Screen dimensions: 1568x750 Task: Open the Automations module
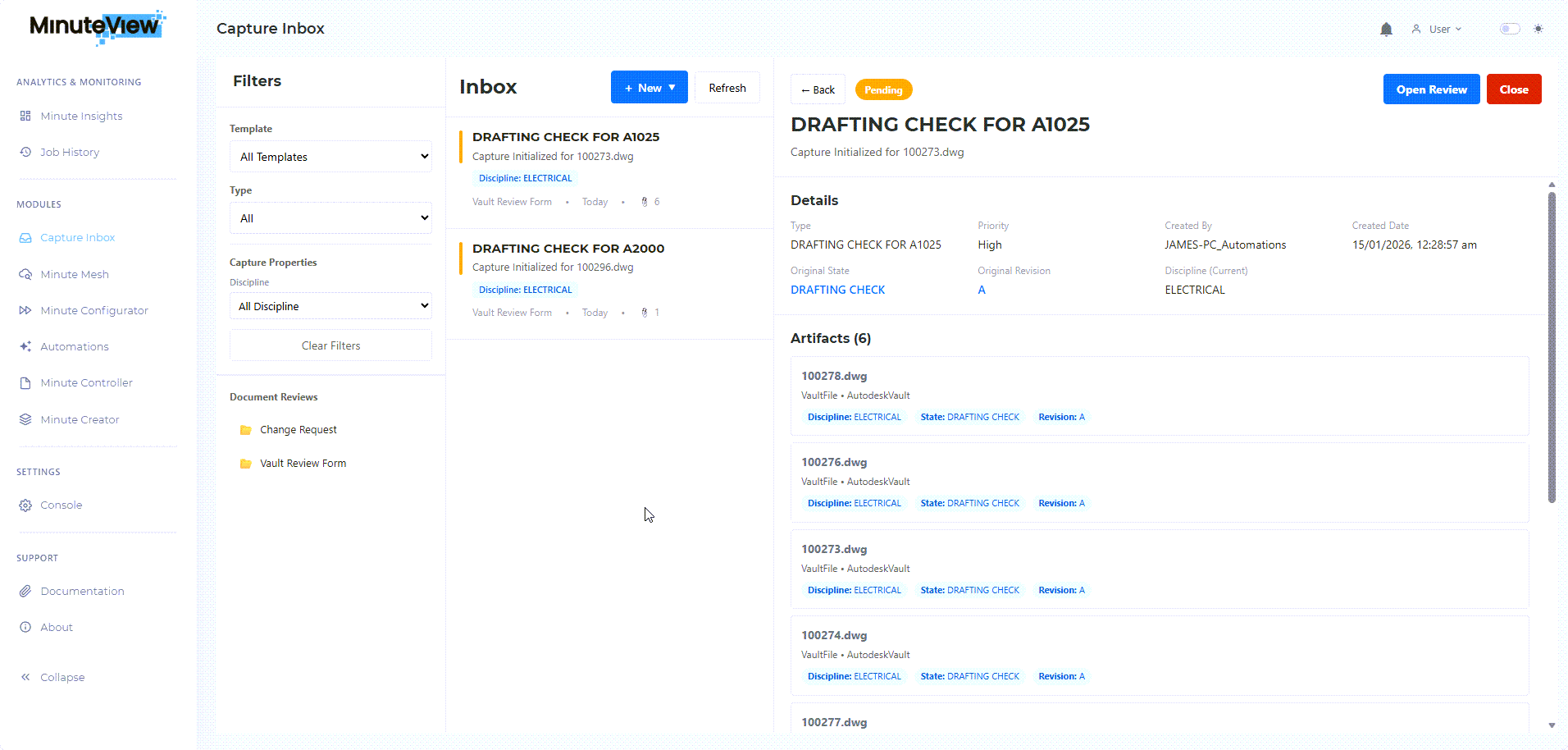pos(74,346)
